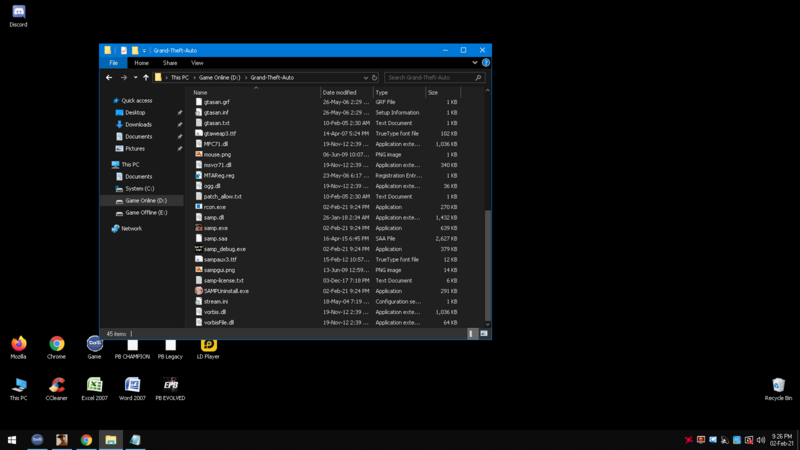
Task: Select the Word 2007 desktop icon
Action: coord(132,389)
